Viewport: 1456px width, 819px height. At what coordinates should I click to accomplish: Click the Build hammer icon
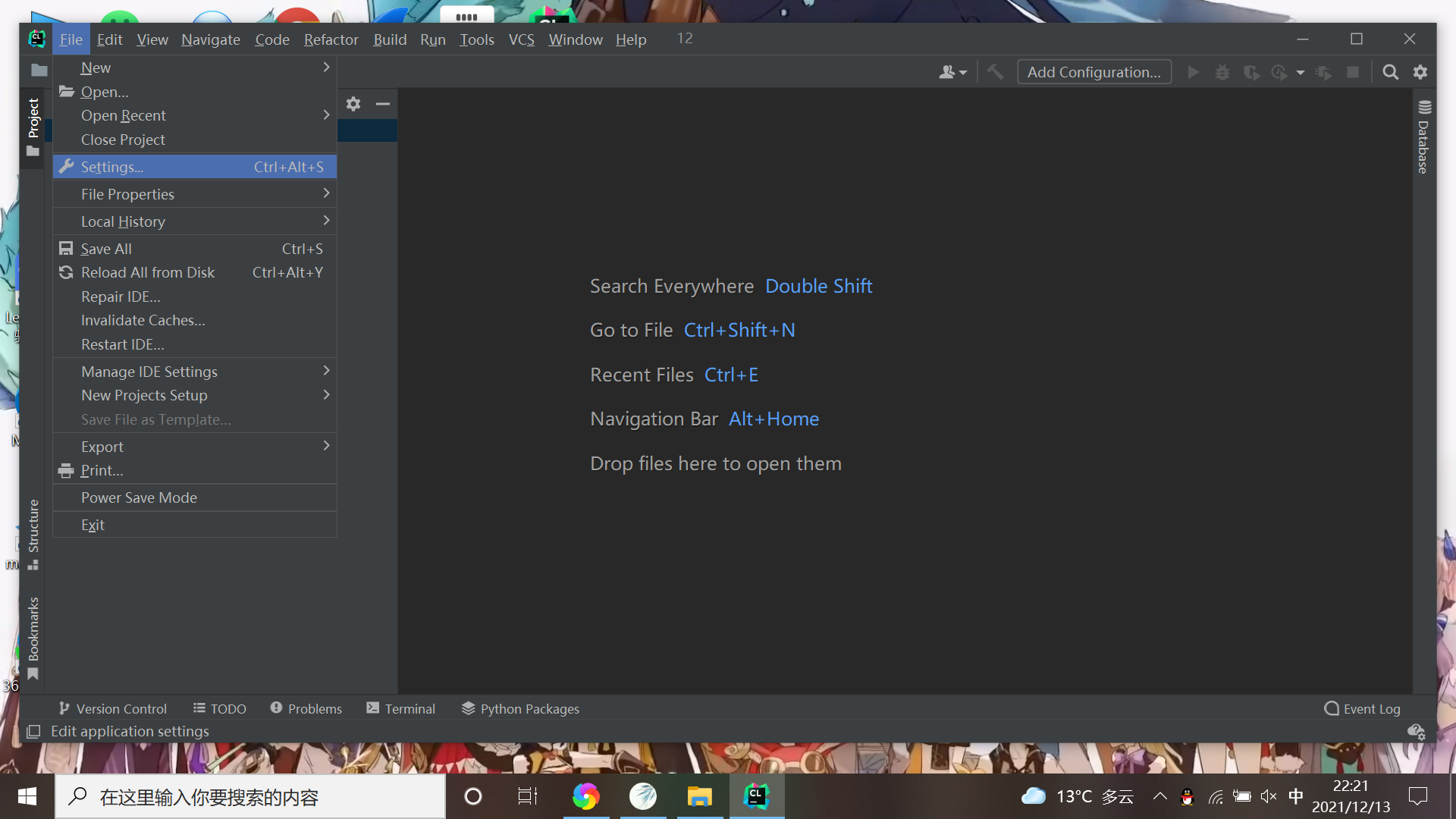(995, 72)
